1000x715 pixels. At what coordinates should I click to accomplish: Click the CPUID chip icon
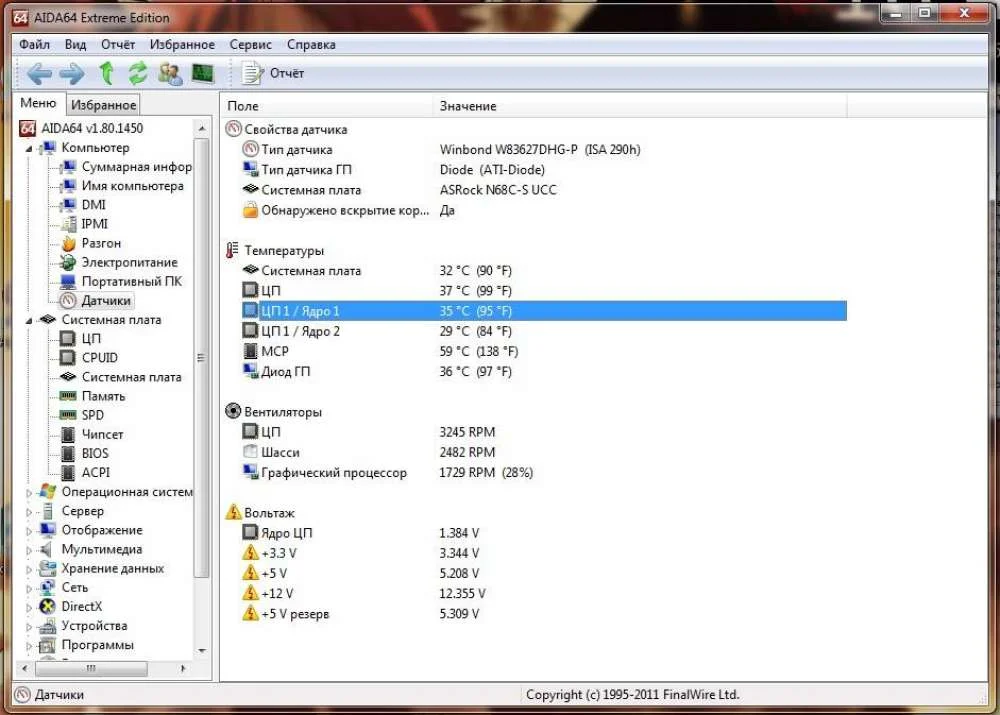pos(68,358)
